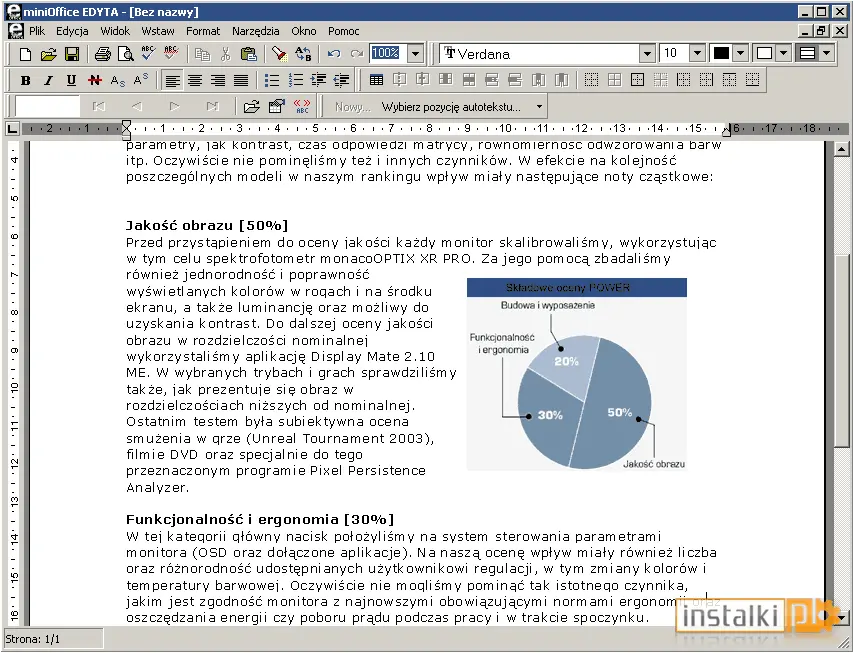Expand the 'Wybierz pozycję autotekstu...' dropdown

[539, 107]
